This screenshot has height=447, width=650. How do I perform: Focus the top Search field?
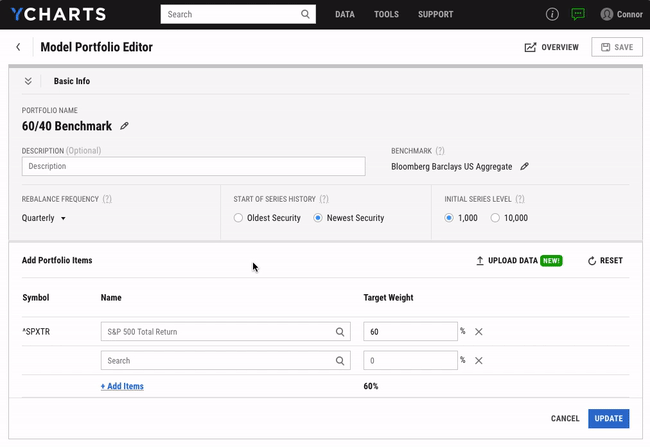(238, 14)
